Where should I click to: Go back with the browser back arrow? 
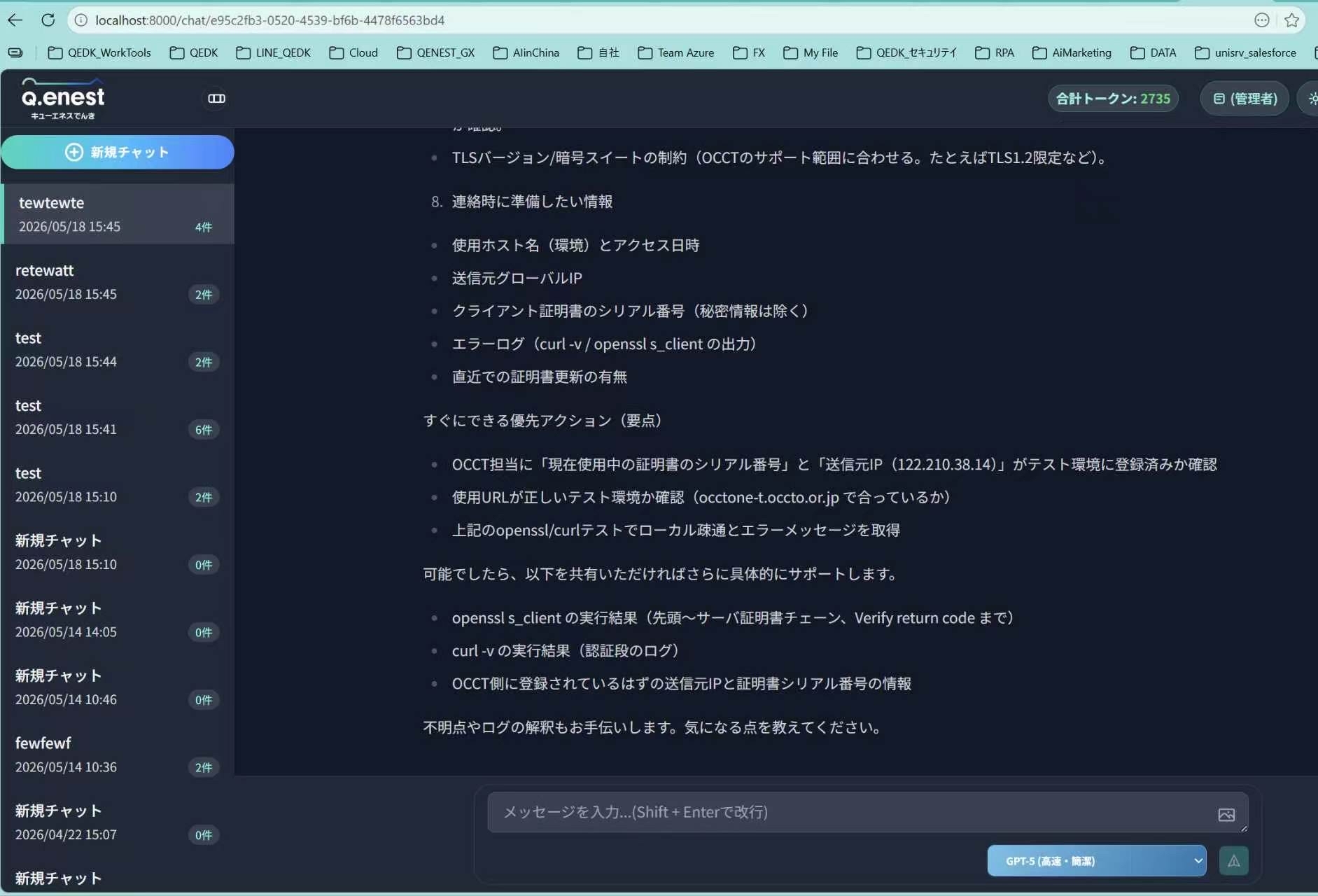[x=15, y=20]
